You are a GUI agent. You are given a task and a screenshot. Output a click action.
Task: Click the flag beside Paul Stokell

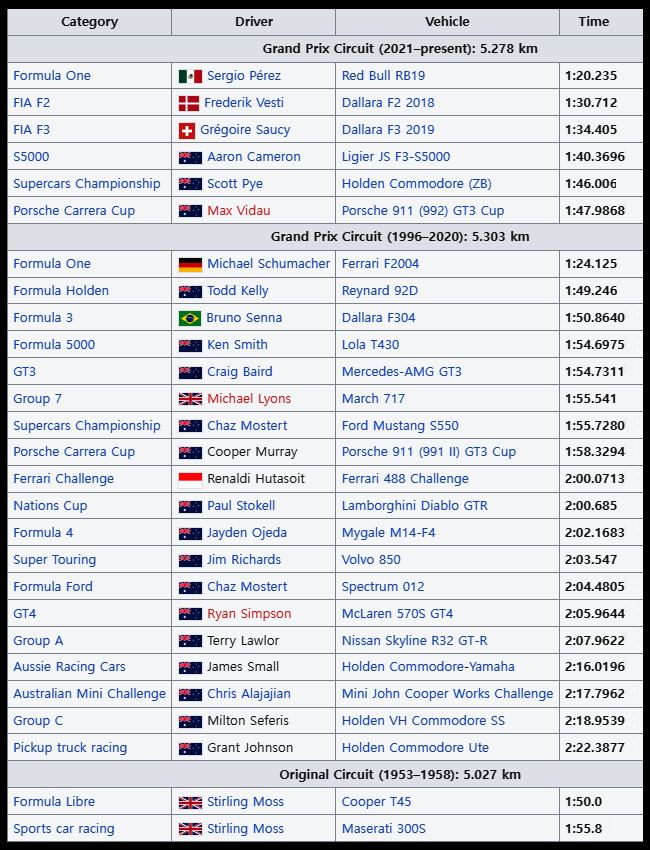coord(190,507)
